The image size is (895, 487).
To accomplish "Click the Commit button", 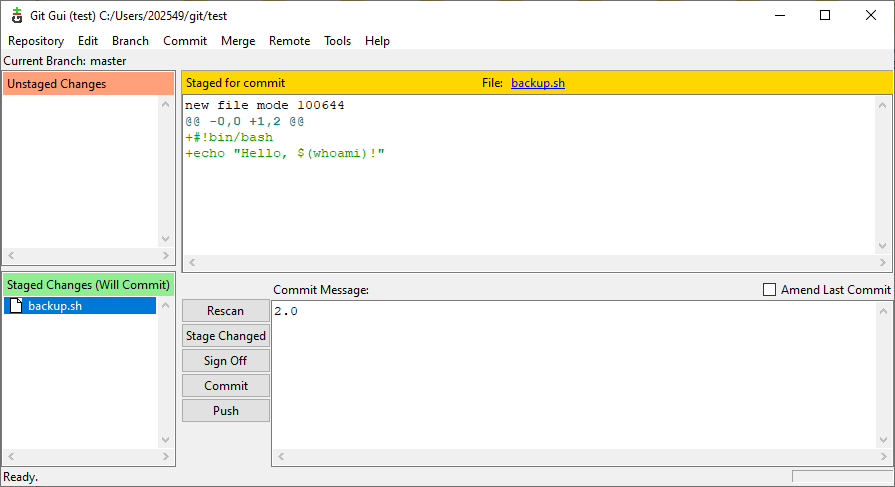I will 225,386.
